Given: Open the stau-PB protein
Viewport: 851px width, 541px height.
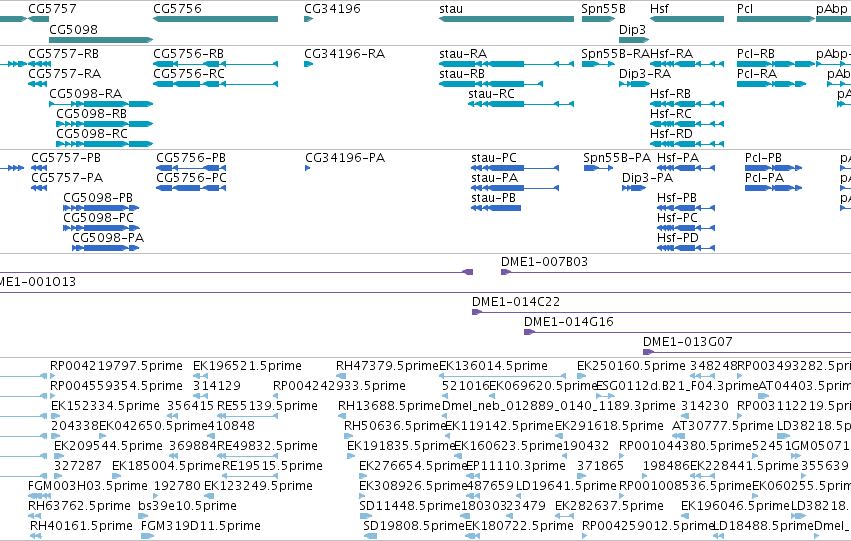Looking at the screenshot, I should [496, 208].
